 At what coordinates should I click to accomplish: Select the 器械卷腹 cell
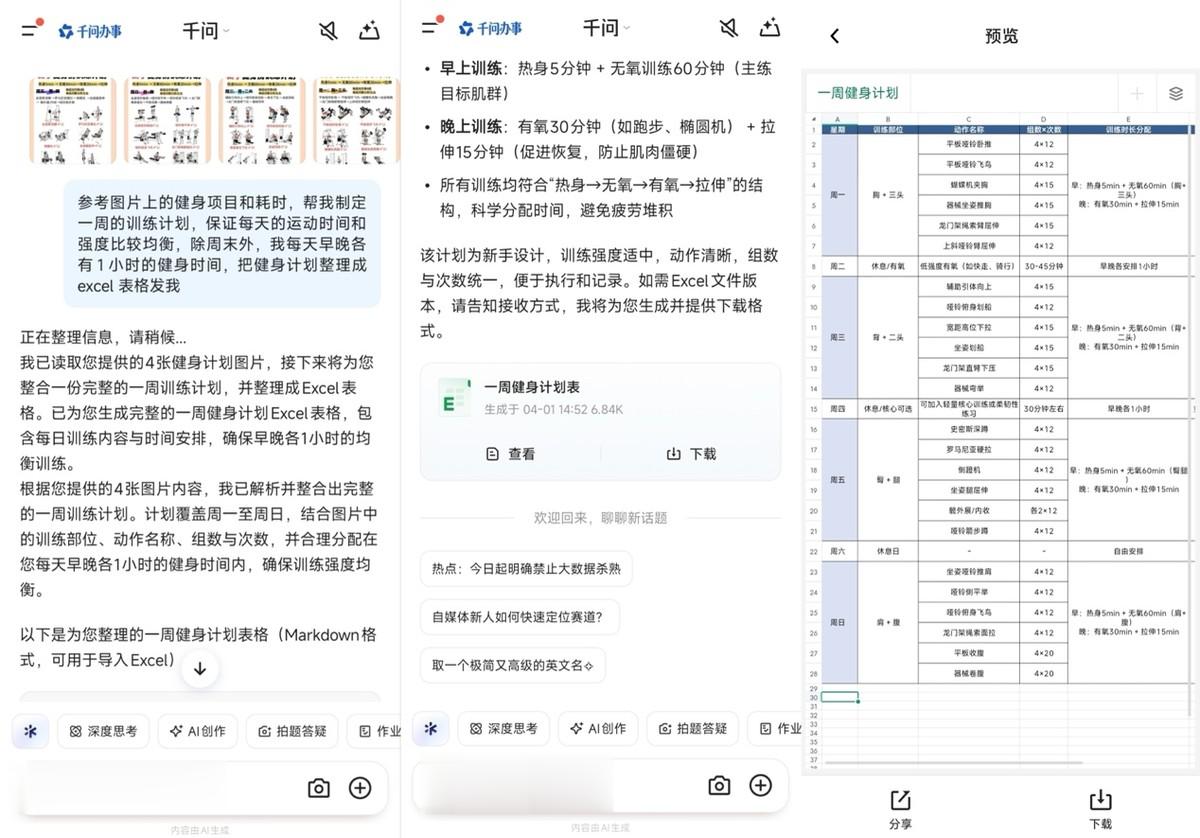pyautogui.click(x=968, y=673)
